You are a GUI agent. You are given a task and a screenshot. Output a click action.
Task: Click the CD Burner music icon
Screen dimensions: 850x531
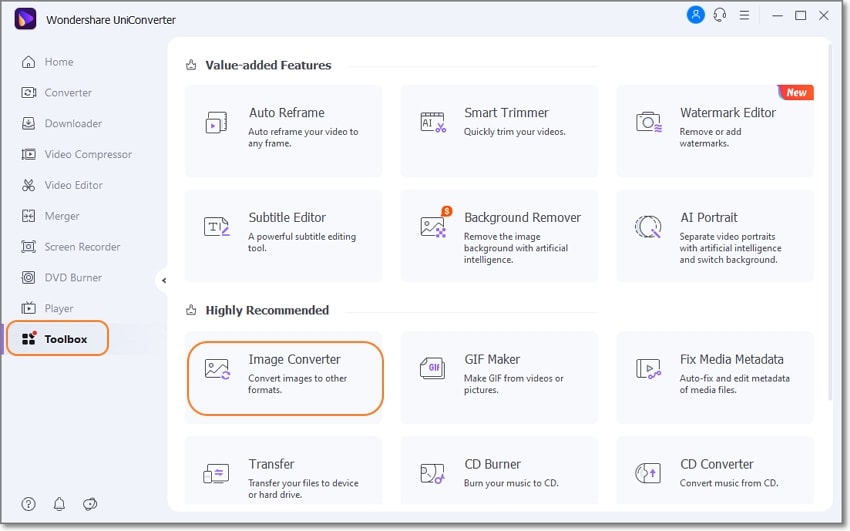point(433,474)
